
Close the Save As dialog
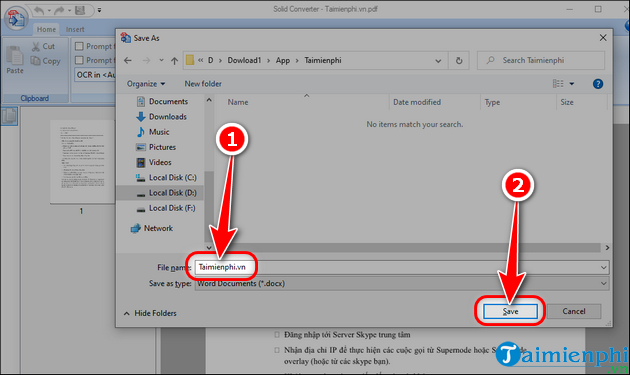(x=603, y=38)
